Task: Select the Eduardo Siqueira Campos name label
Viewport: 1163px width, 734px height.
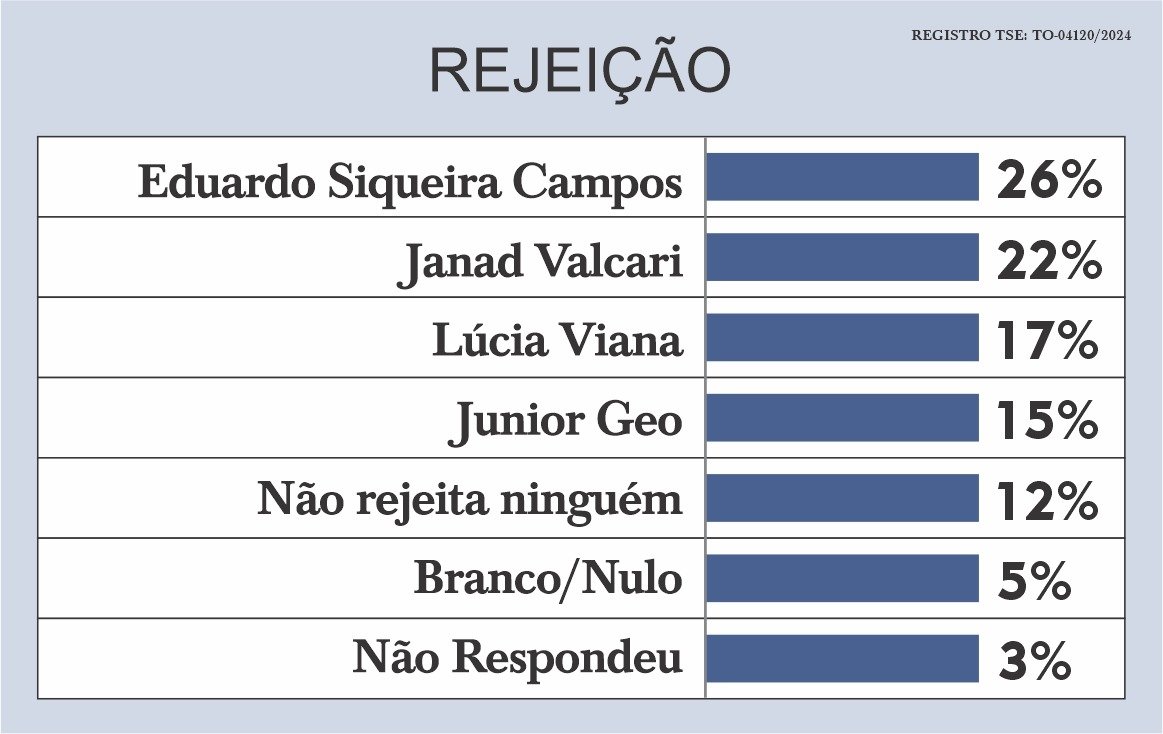Action: click(409, 182)
